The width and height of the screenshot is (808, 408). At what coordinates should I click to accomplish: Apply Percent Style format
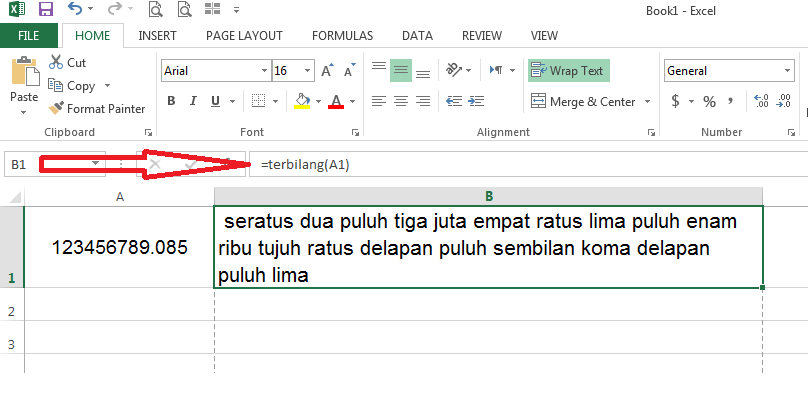pyautogui.click(x=710, y=101)
